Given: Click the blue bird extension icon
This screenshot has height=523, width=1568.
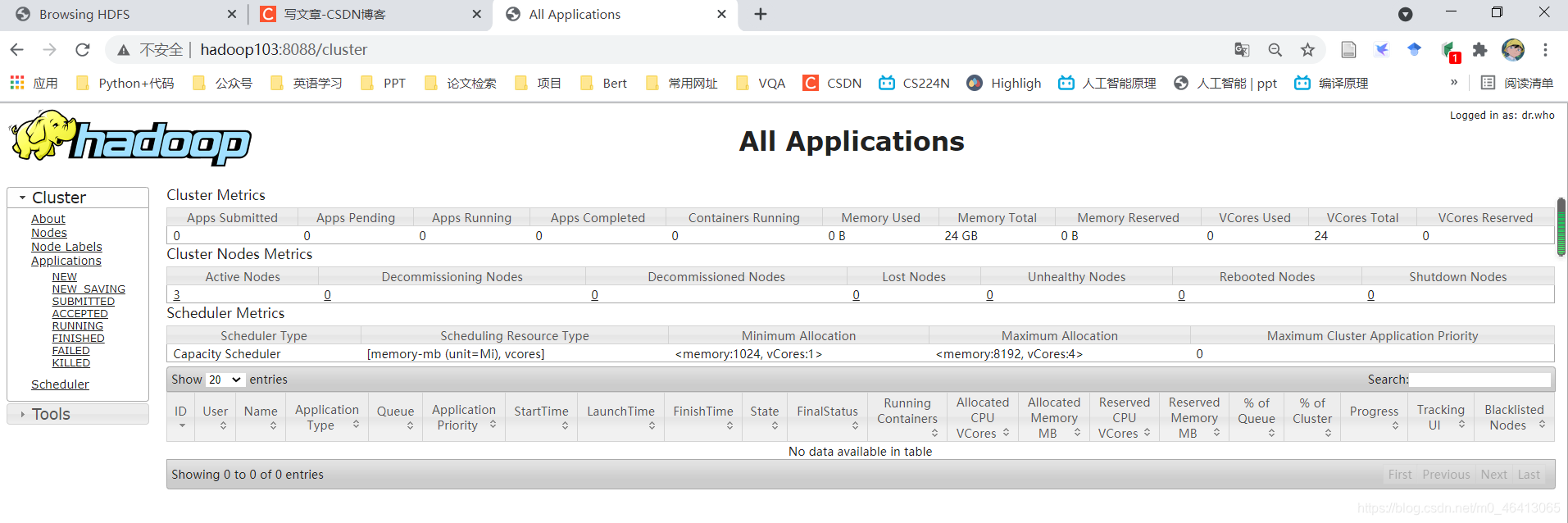Looking at the screenshot, I should [x=1381, y=50].
